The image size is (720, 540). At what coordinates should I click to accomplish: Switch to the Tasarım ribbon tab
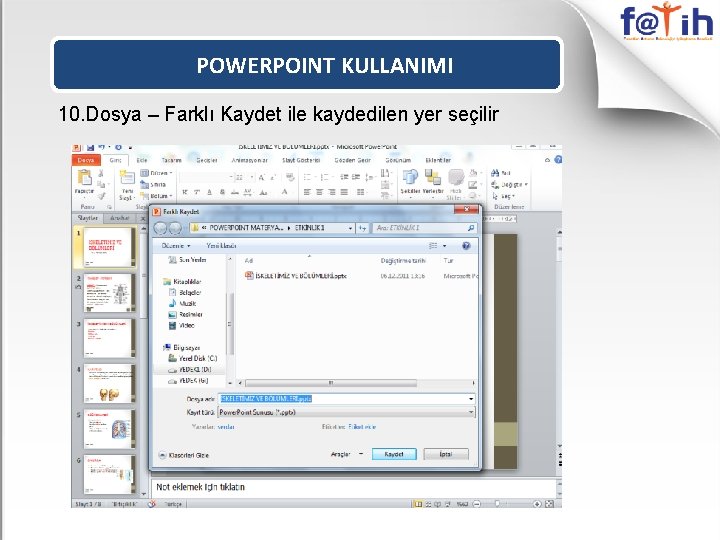pos(171,160)
